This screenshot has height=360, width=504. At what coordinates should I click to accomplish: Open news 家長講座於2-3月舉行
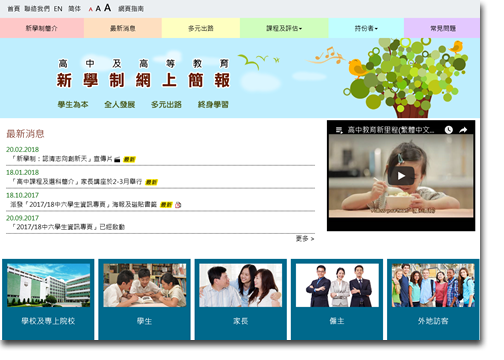tap(77, 182)
